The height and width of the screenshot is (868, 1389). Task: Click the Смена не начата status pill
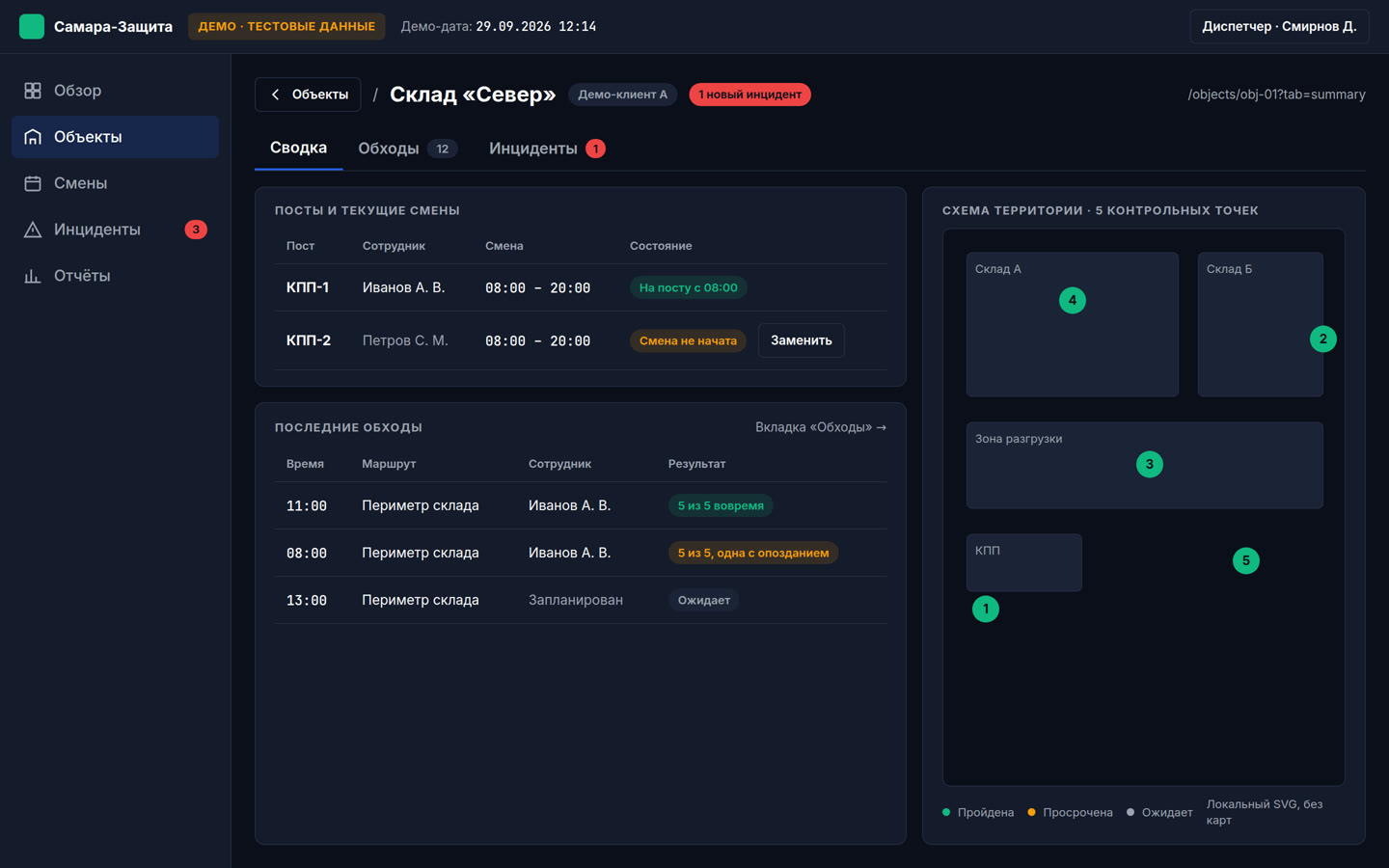coord(688,340)
